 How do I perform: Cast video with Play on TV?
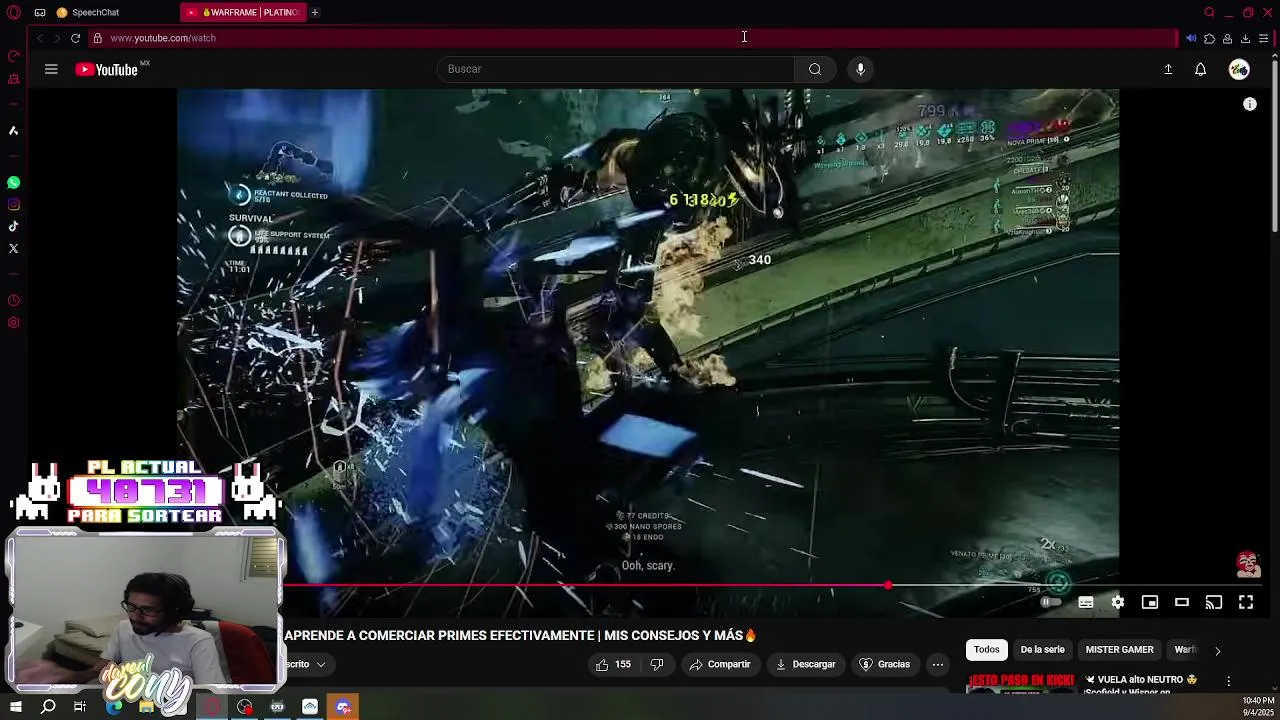click(1213, 602)
